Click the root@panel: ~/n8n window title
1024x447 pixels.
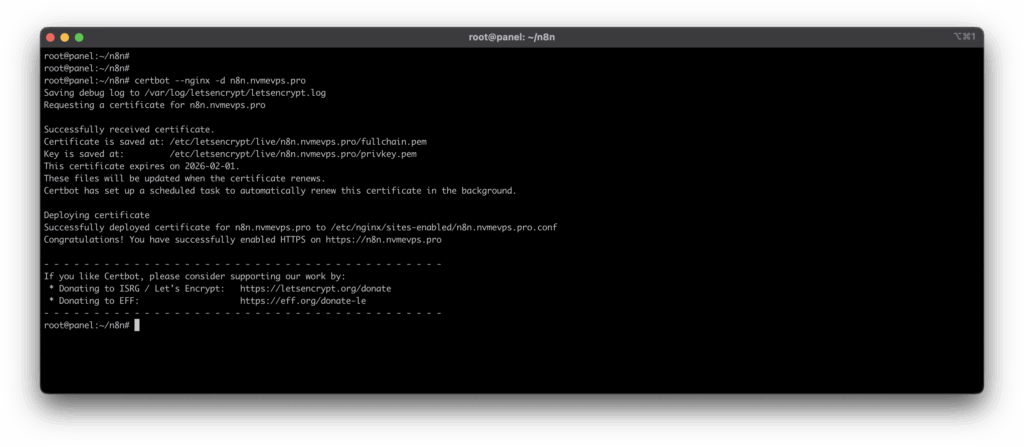(x=511, y=37)
